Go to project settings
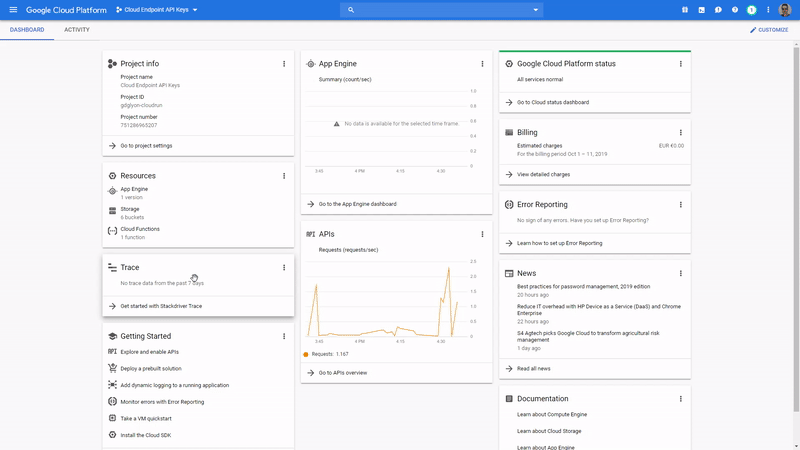The image size is (800, 450). (x=146, y=146)
